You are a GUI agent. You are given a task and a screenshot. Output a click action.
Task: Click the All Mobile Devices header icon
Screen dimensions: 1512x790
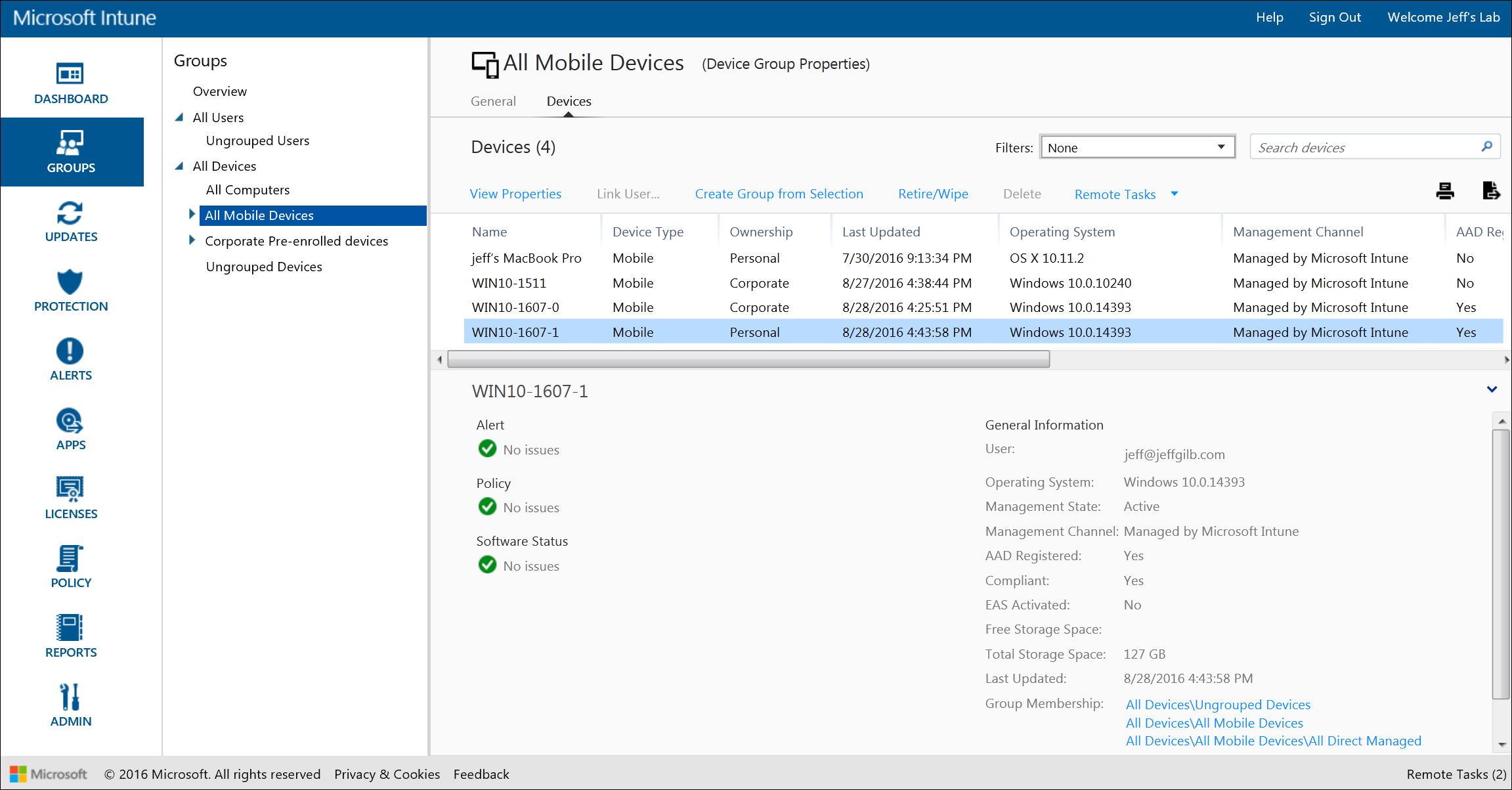pyautogui.click(x=485, y=64)
